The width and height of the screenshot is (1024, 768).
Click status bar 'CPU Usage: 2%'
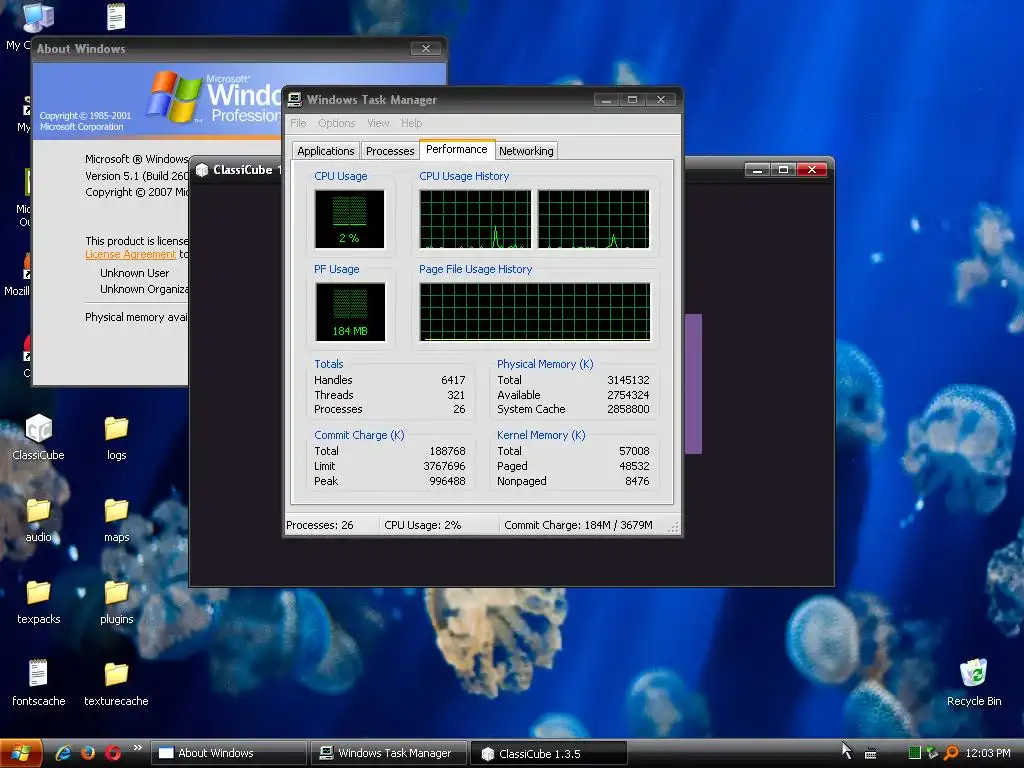pyautogui.click(x=423, y=525)
